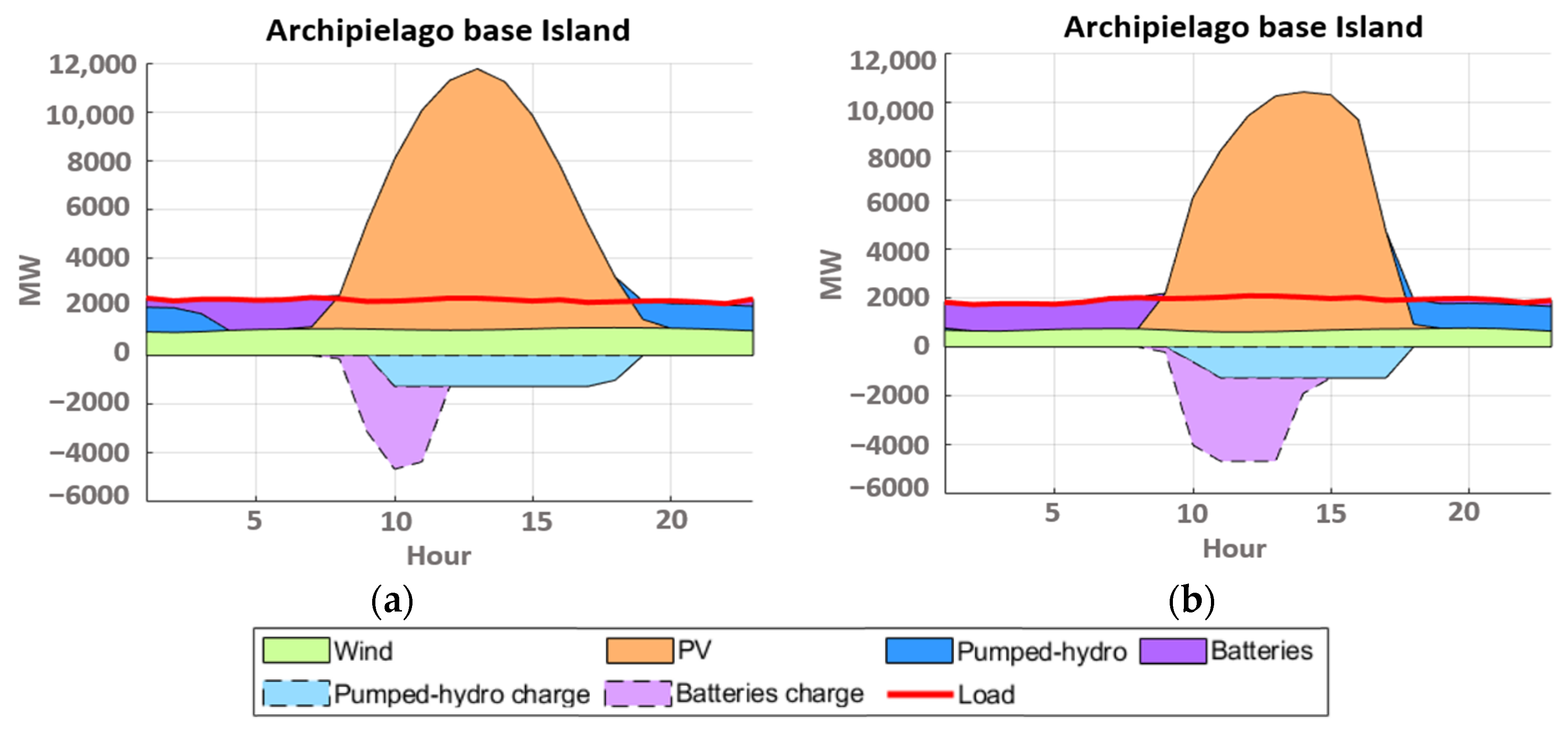Click the left chart title text
This screenshot has width=1568, height=733.
click(448, 30)
